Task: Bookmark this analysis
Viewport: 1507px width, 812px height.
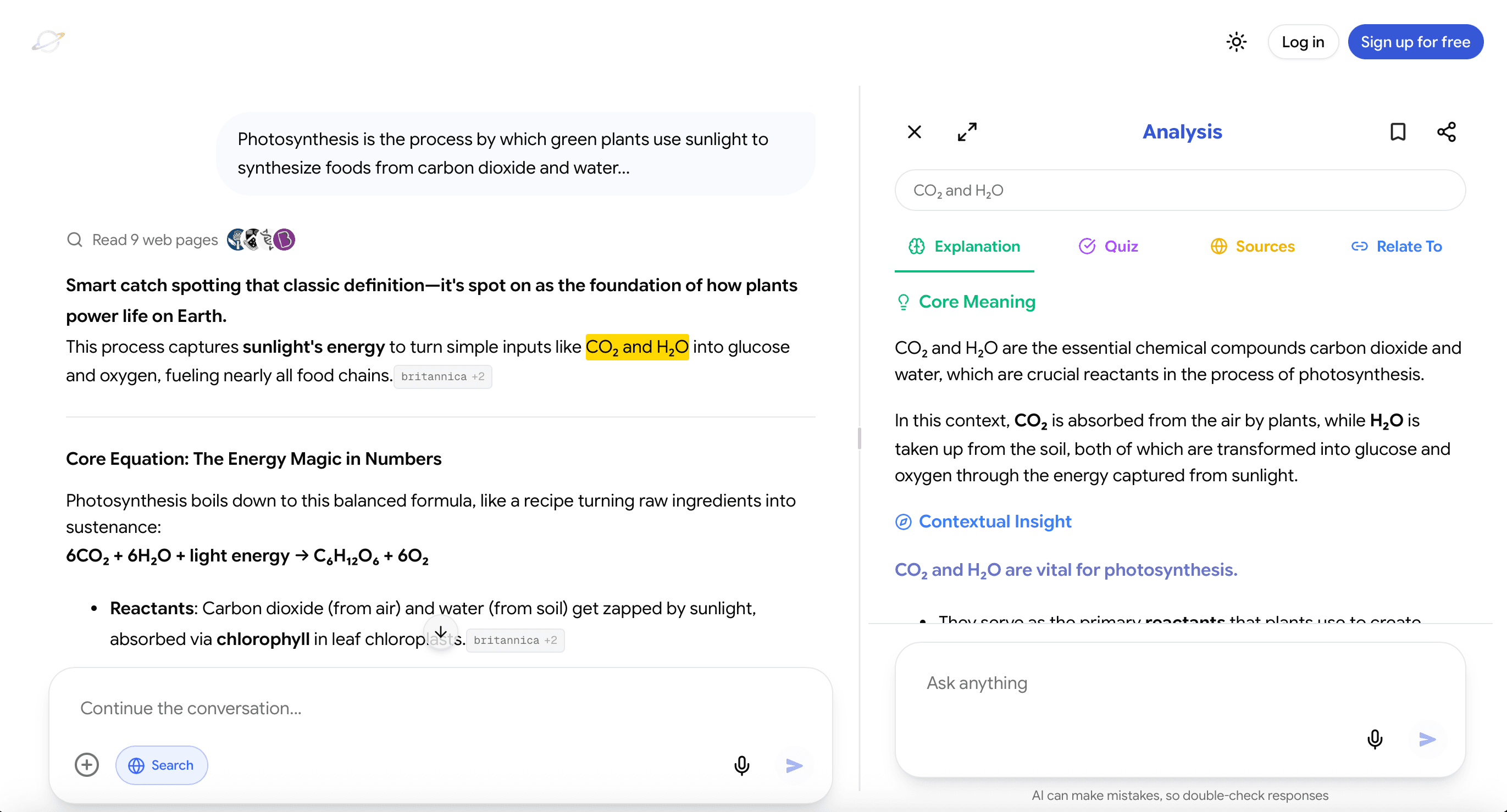Action: (1398, 132)
